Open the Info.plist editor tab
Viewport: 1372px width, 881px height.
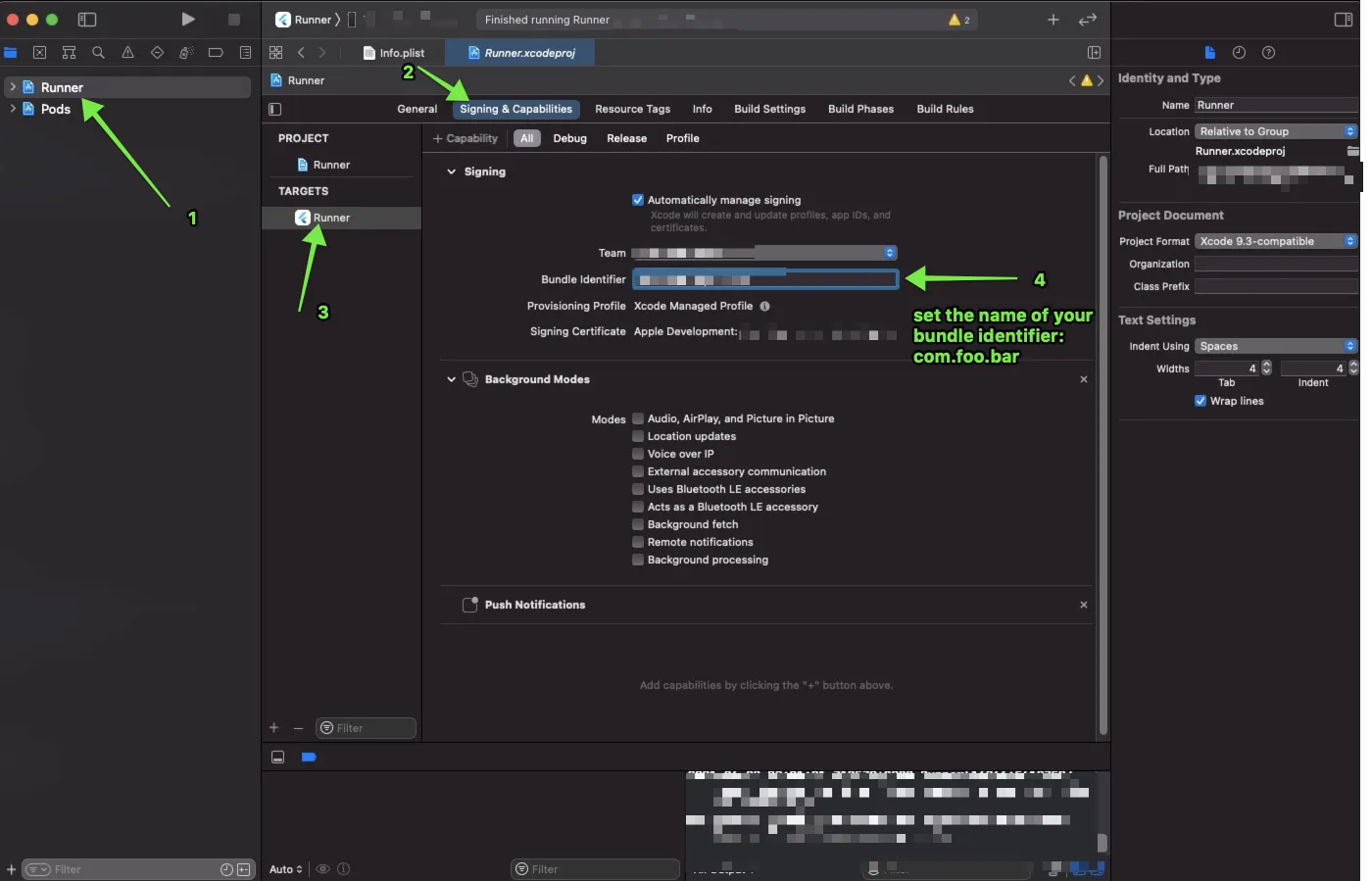coord(394,53)
